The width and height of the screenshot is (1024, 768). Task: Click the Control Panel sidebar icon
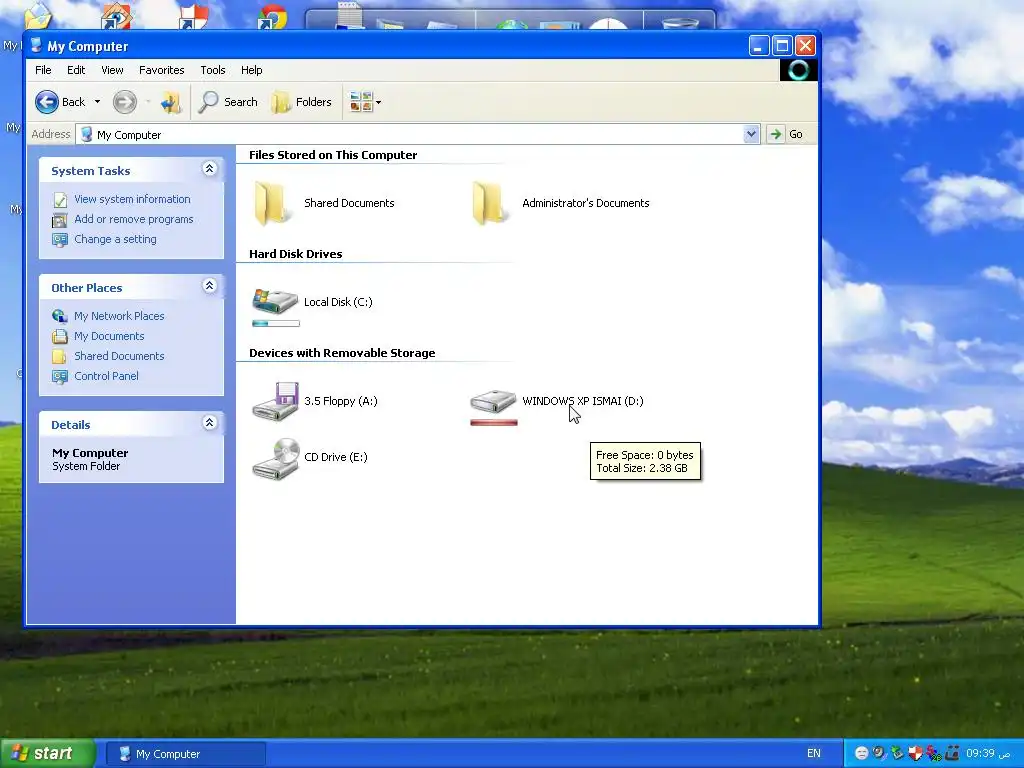coord(59,377)
